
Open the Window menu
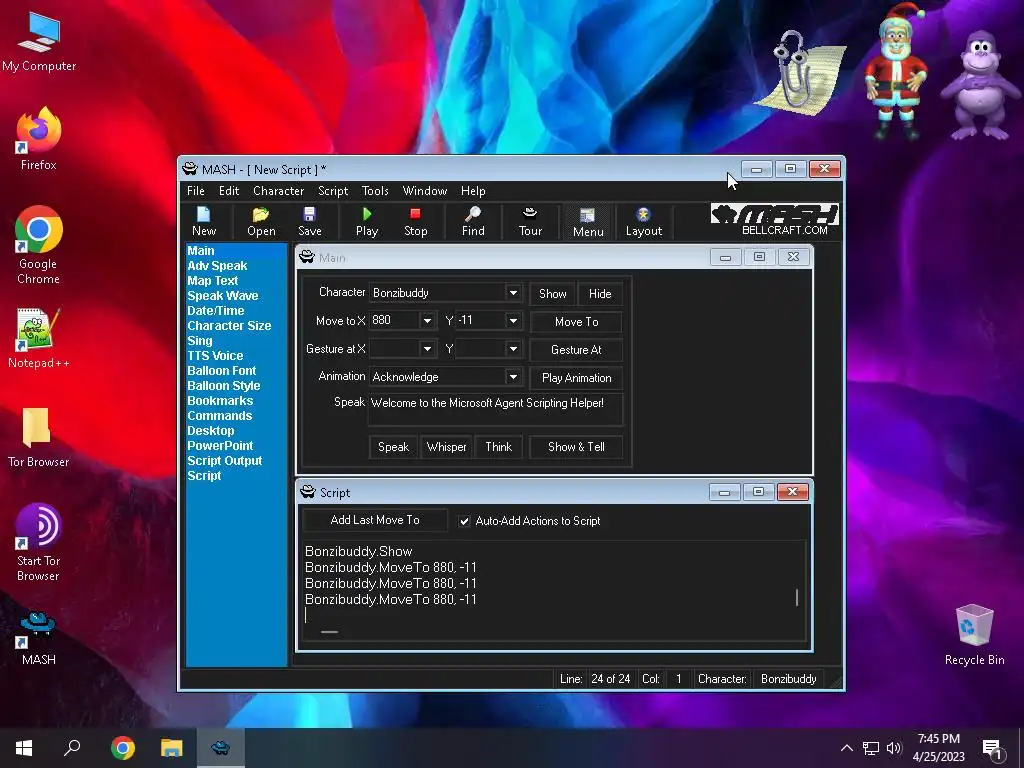[424, 191]
